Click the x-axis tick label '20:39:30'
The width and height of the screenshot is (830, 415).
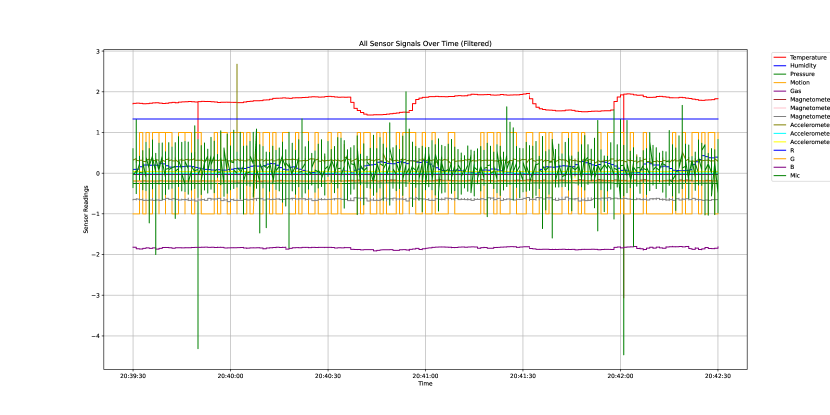(133, 376)
